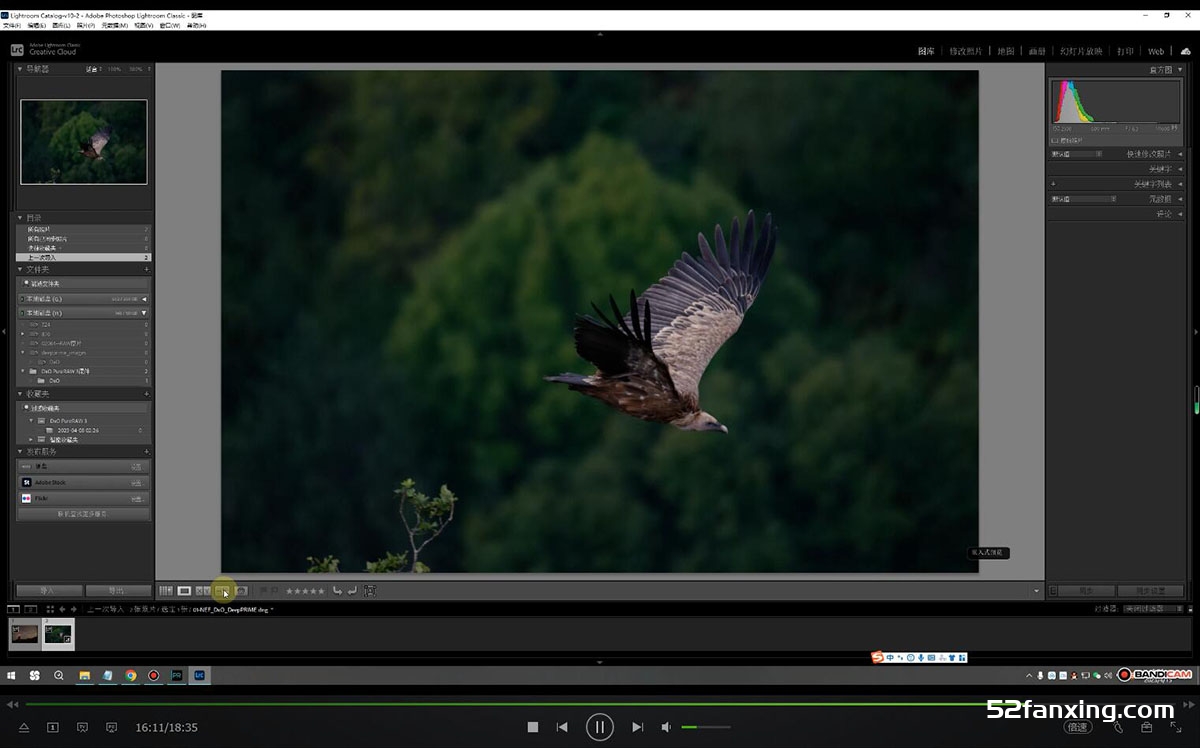
Task: Toggle the reject flag icon in the toolbar
Action: [x=274, y=591]
